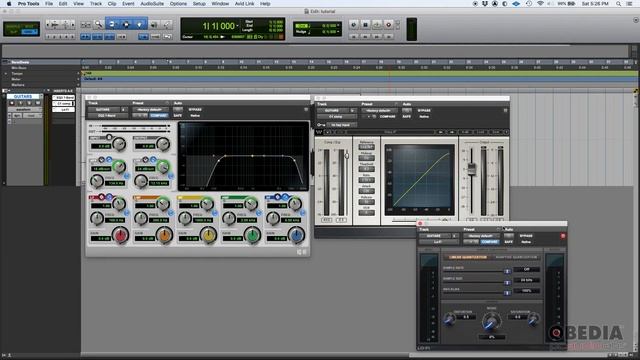The width and height of the screenshot is (640, 360).
Task: Select Linear Quantization in Lo-Fi
Action: pos(467,258)
